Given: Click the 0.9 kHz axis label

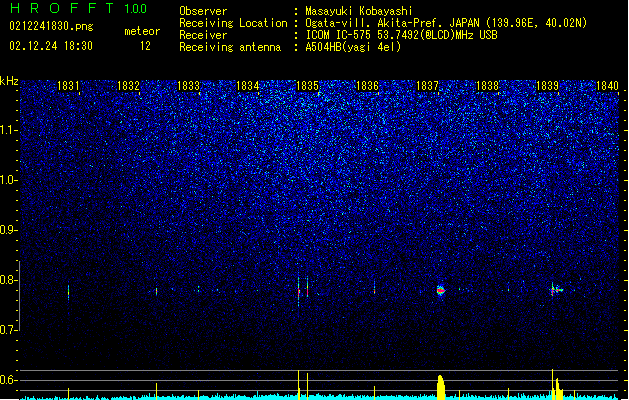Looking at the screenshot, I should 9,230.
